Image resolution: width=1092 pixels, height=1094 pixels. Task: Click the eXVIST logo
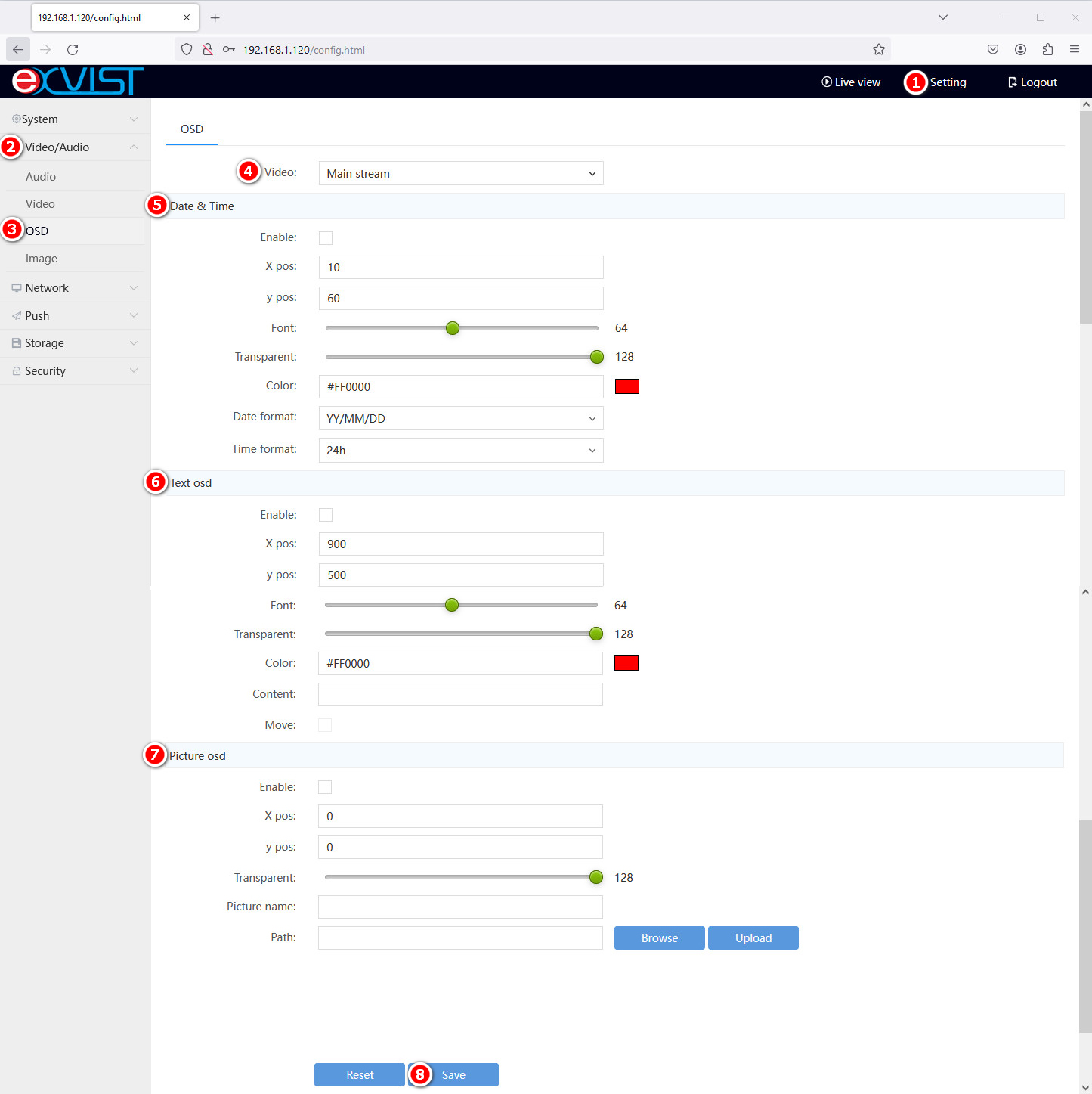coord(78,81)
